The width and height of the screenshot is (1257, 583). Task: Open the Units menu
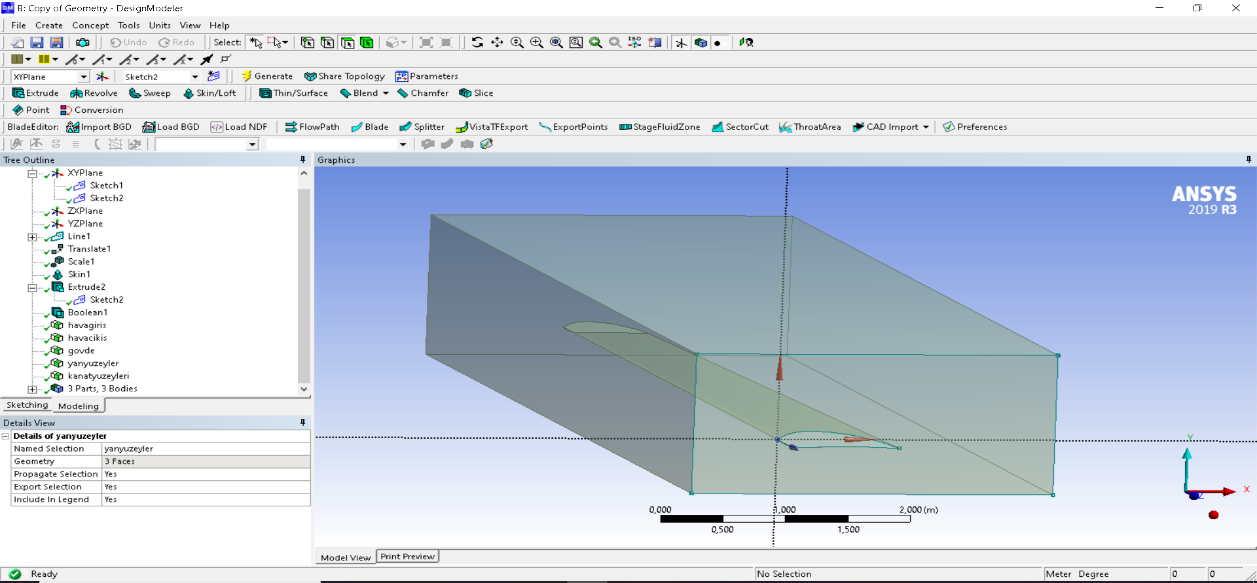point(160,25)
